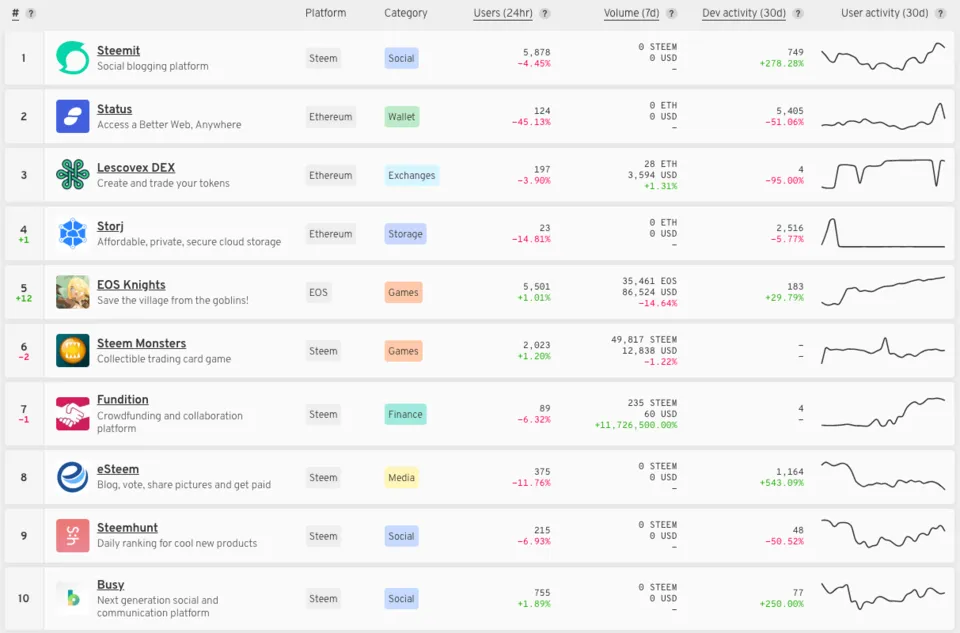
Task: Sort by Users (24hr) column header
Action: tap(503, 13)
